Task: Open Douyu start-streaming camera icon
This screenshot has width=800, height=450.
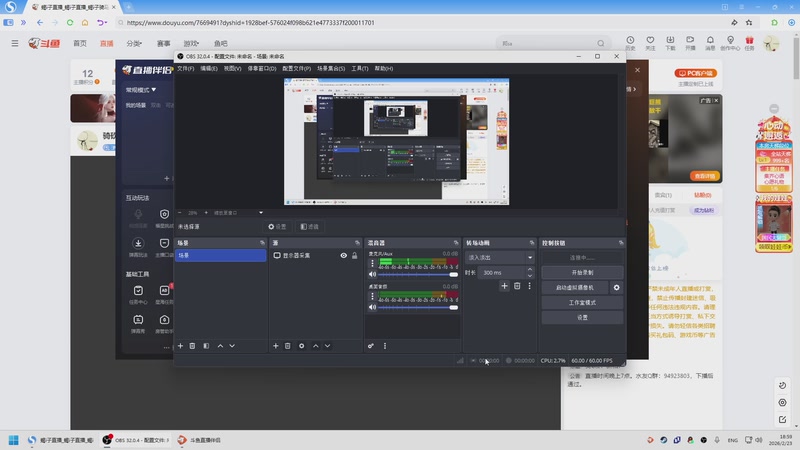Action: (690, 42)
